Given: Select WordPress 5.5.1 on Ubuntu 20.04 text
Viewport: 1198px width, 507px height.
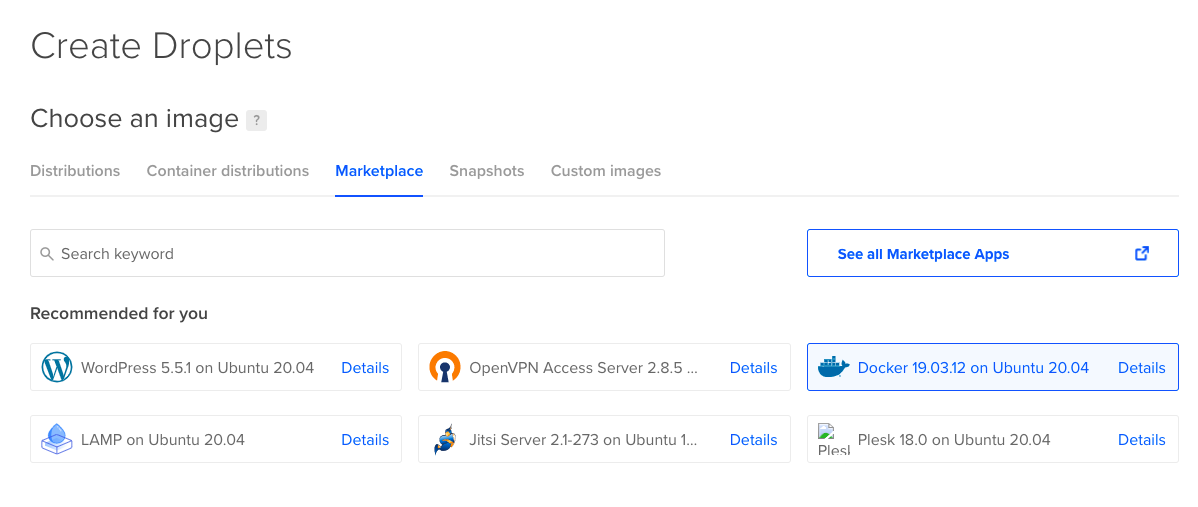Looking at the screenshot, I should pyautogui.click(x=197, y=368).
